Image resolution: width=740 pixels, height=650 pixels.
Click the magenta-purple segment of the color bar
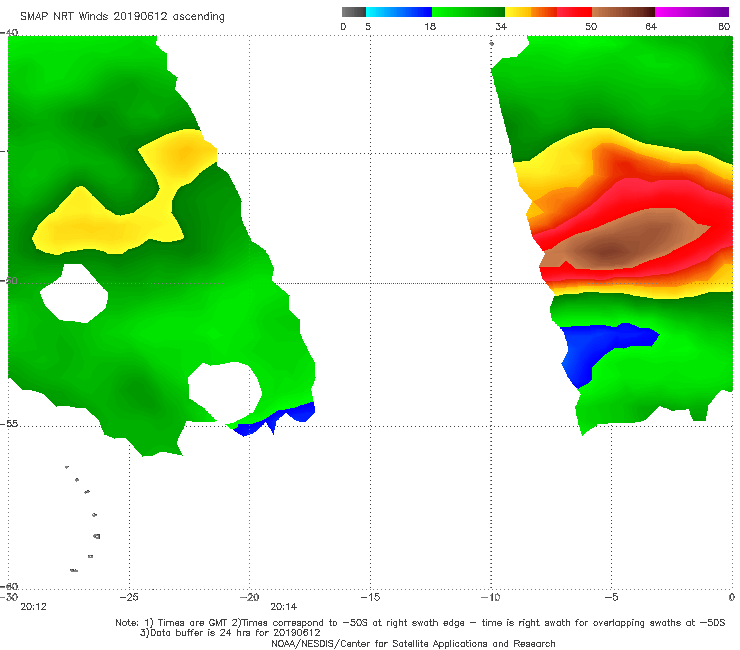tap(692, 12)
